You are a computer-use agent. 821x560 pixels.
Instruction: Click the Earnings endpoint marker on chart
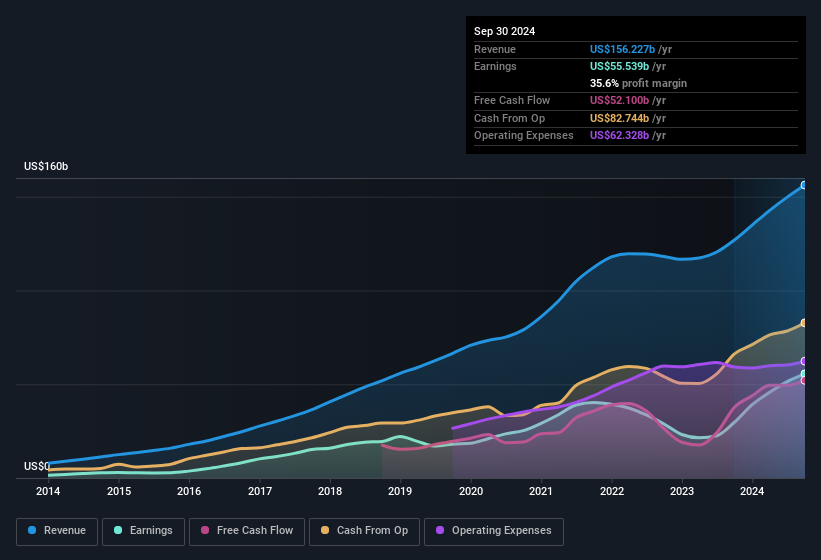(x=804, y=374)
